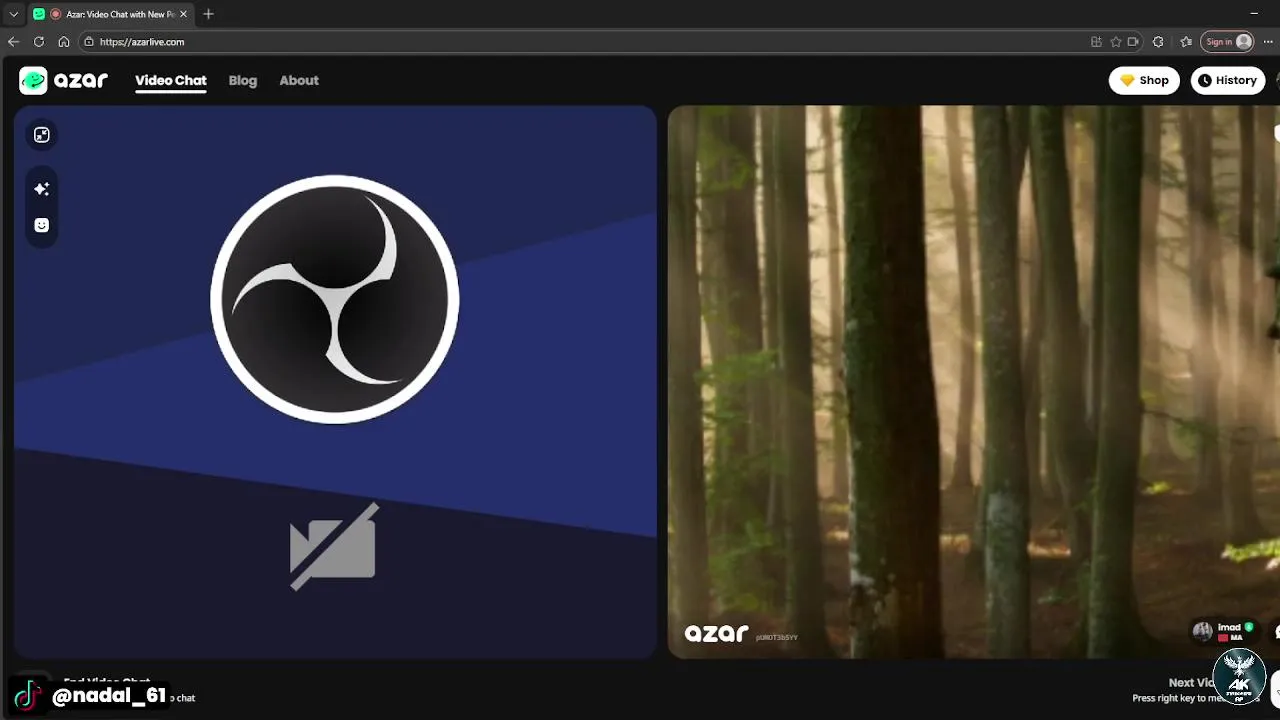
Task: Open imad's profile badge
Action: [x=1223, y=632]
